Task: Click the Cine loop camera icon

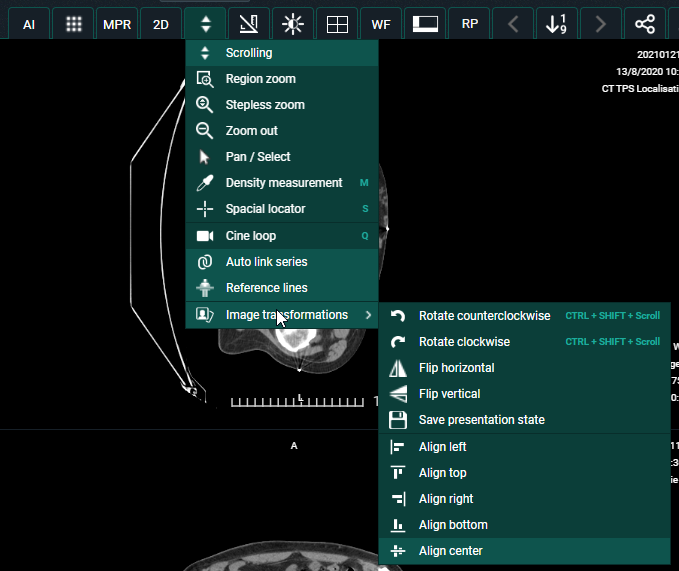Action: tap(205, 236)
